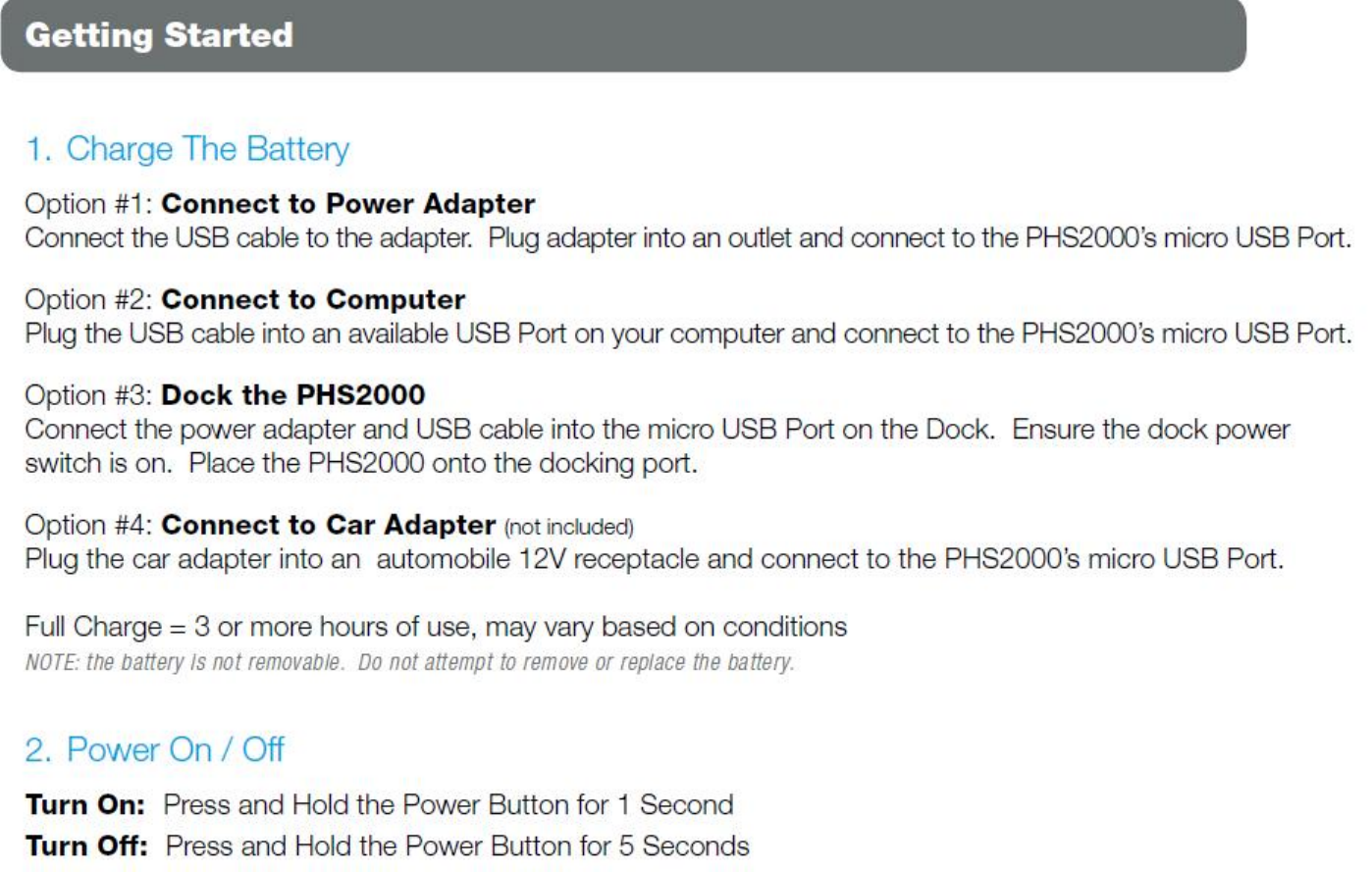
Task: Click the "Dock the PHS2000" bold title
Action: pos(293,395)
